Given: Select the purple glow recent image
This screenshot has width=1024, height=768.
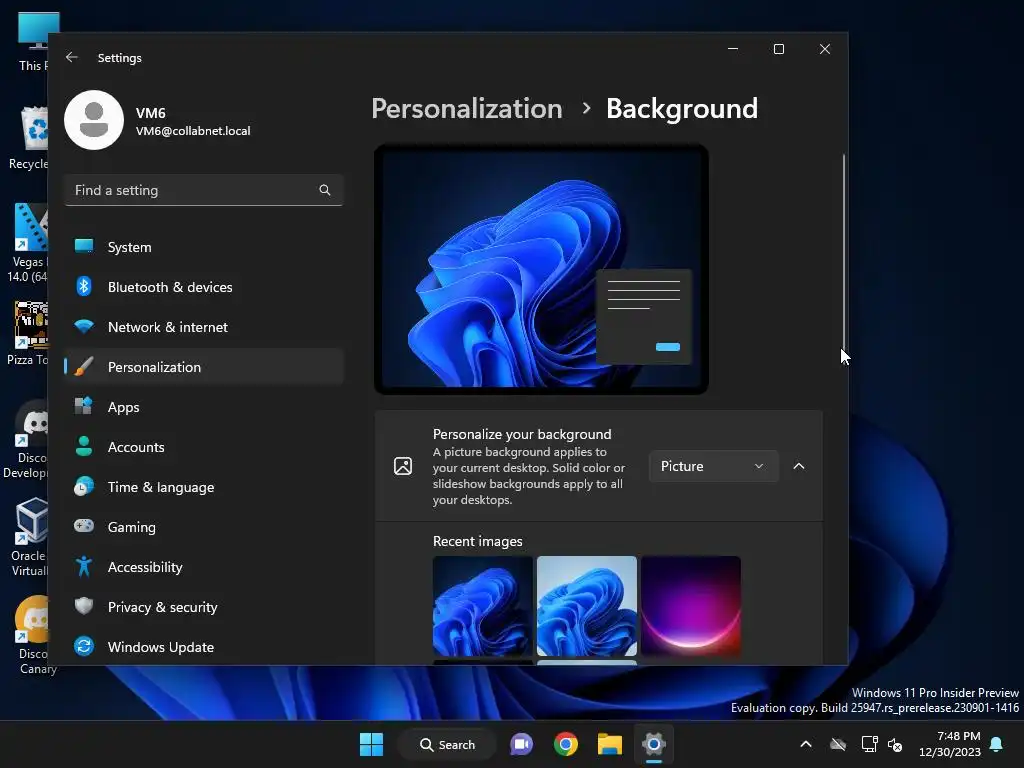Looking at the screenshot, I should pyautogui.click(x=691, y=605).
